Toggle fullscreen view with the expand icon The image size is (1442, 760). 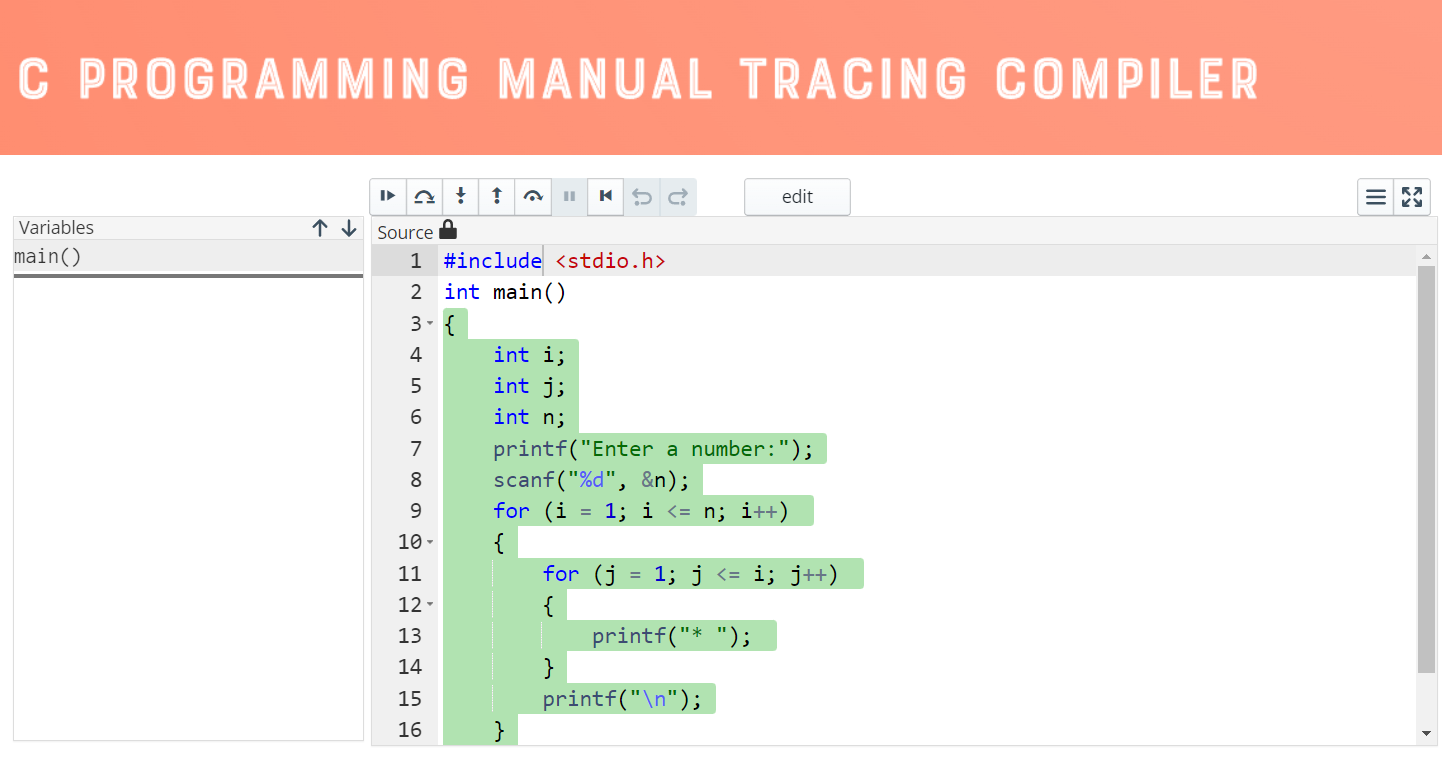pos(1411,197)
